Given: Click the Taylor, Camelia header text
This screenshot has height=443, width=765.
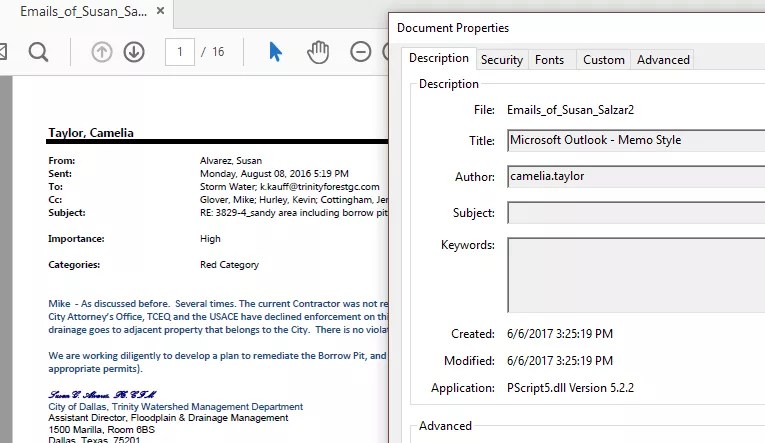Looking at the screenshot, I should (91, 132).
